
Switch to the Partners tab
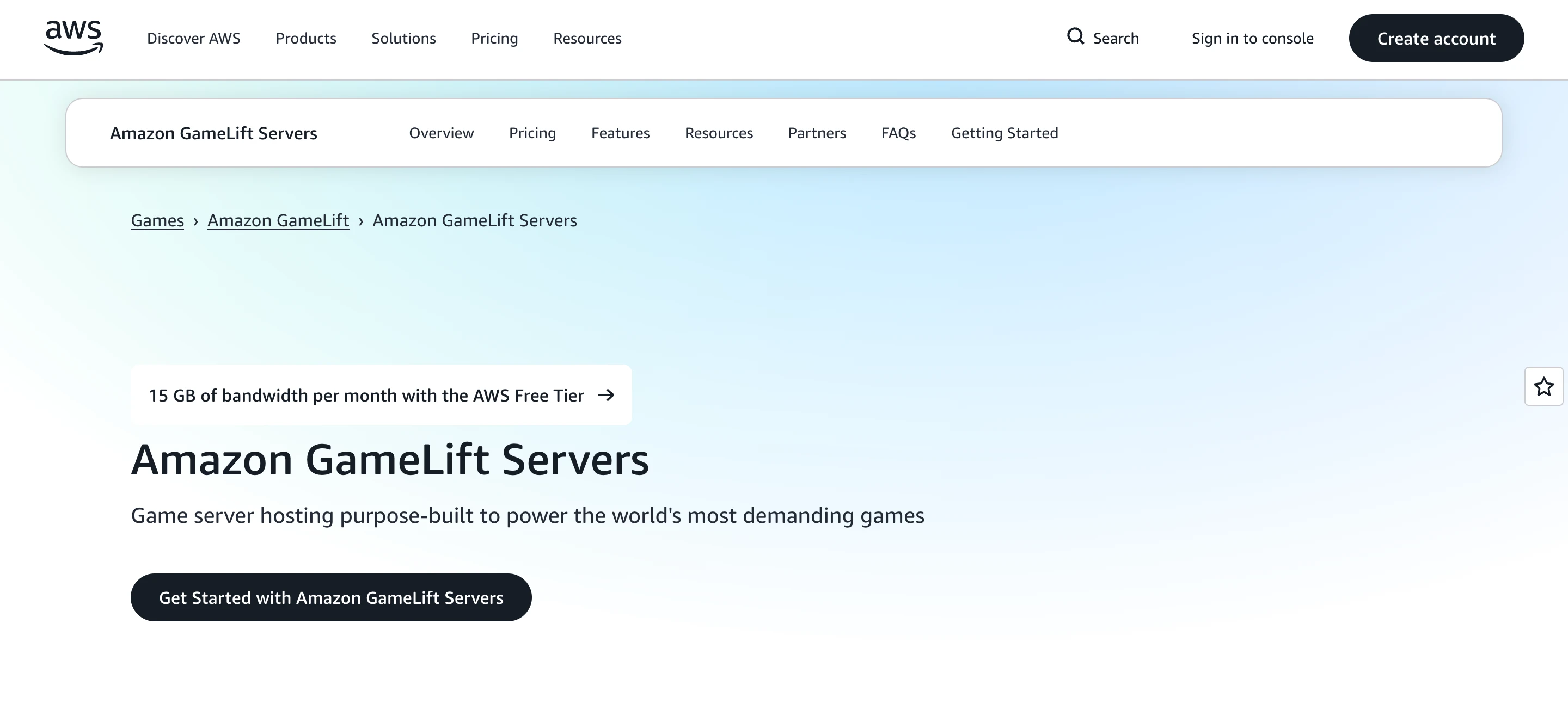[817, 133]
